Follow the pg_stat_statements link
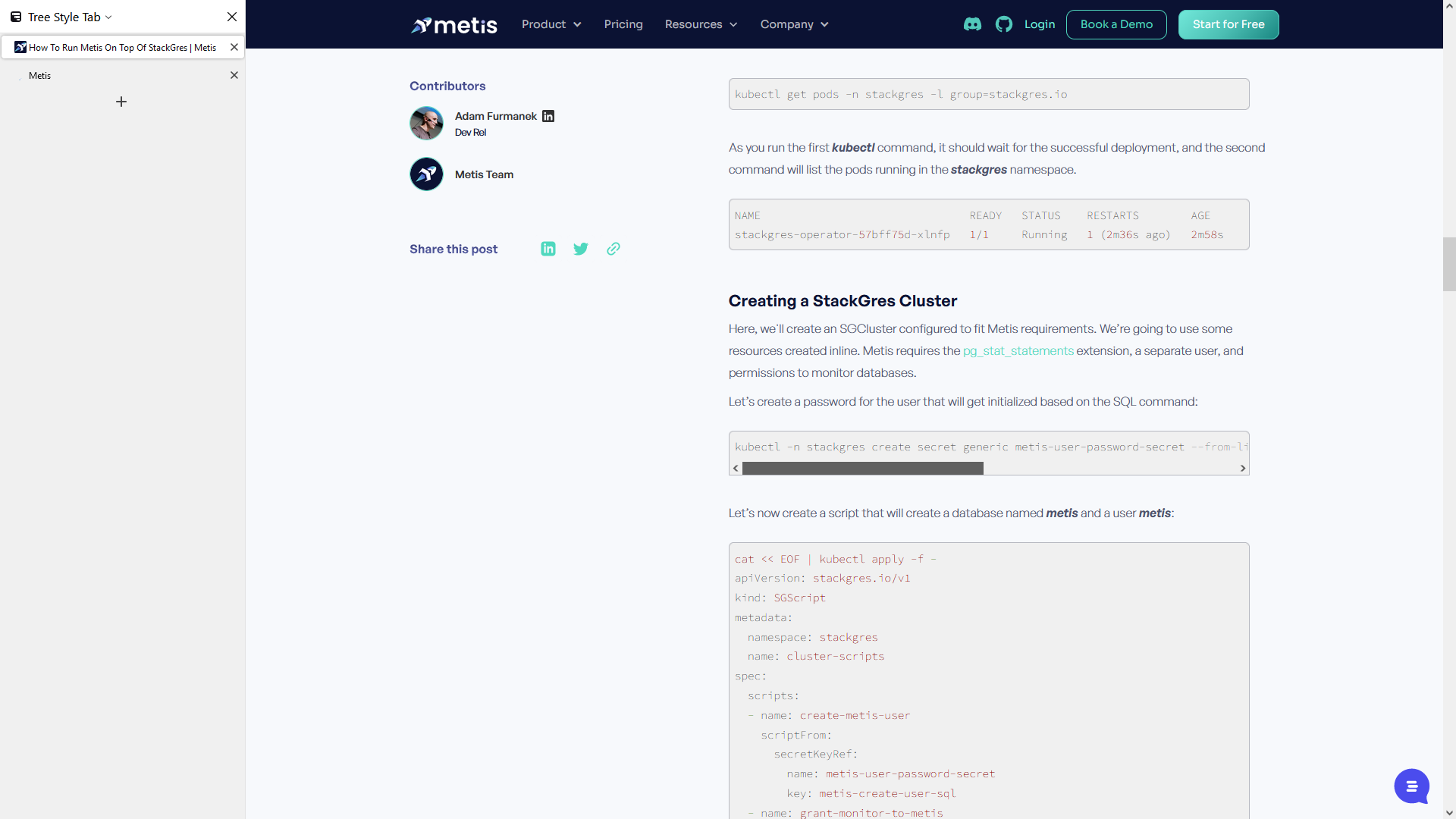Viewport: 1456px width, 819px height. click(1018, 350)
